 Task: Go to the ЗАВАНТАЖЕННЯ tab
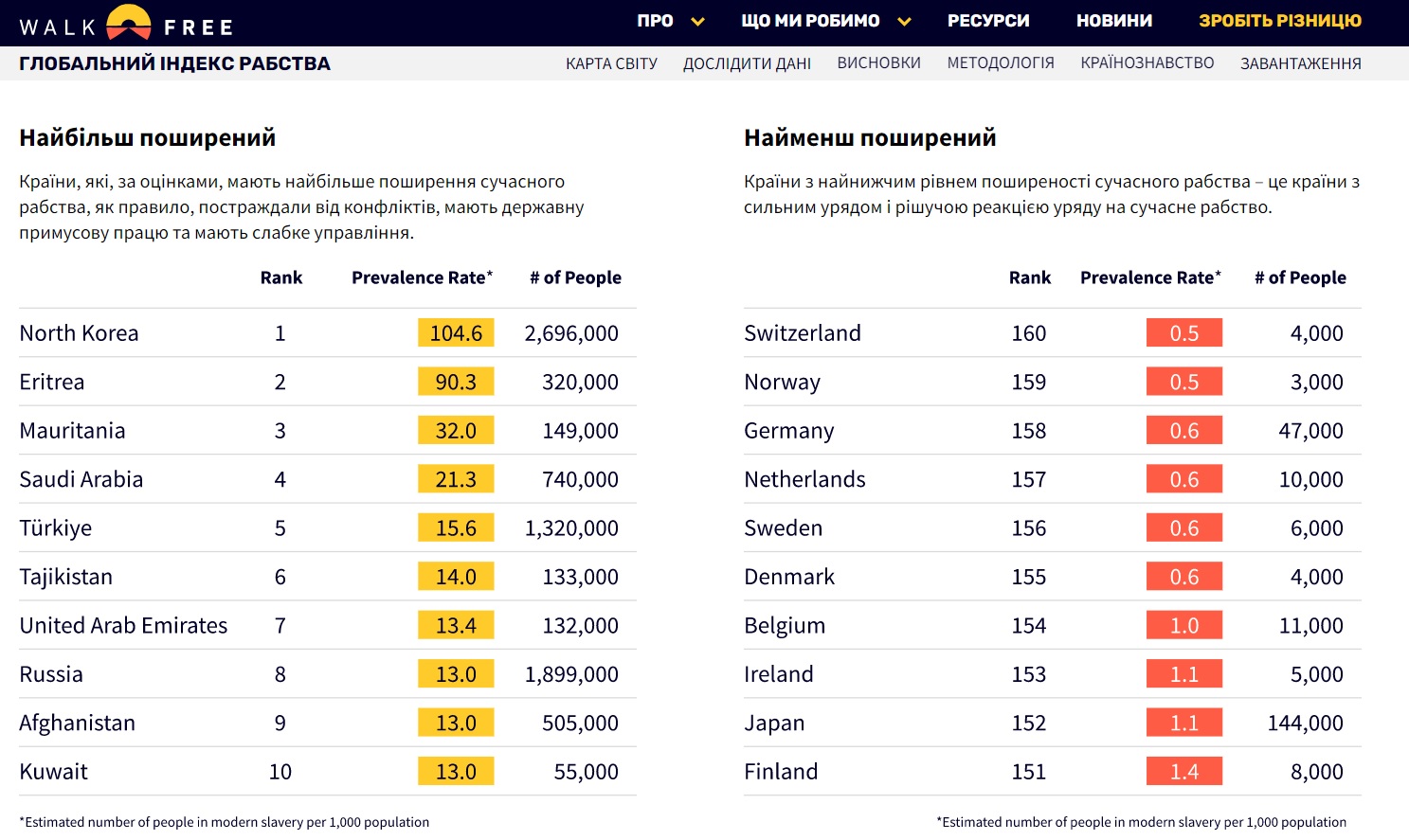tap(1300, 63)
